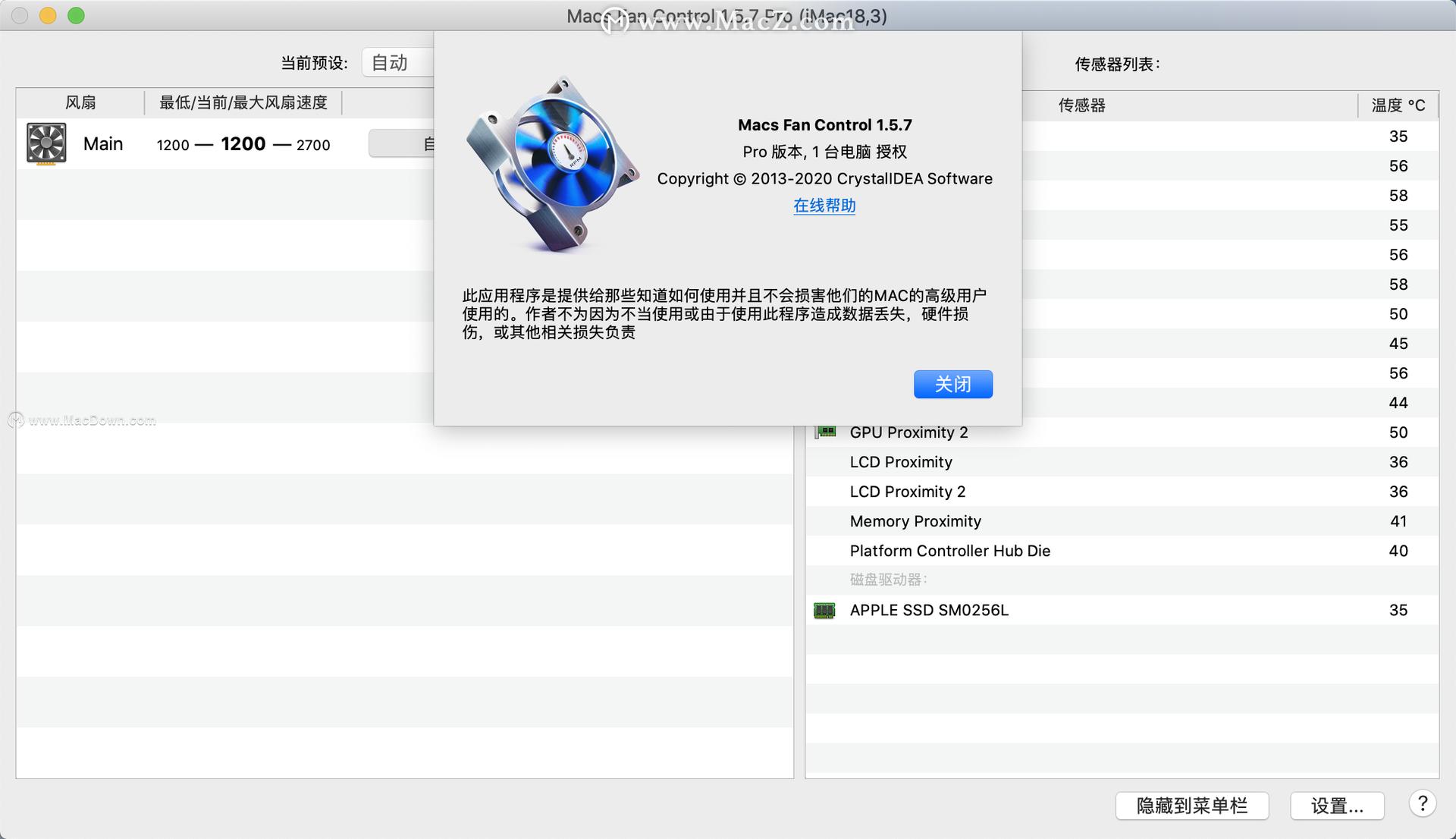Click 关闭 to close the About dialog
Image resolution: width=1456 pixels, height=839 pixels.
pos(952,384)
